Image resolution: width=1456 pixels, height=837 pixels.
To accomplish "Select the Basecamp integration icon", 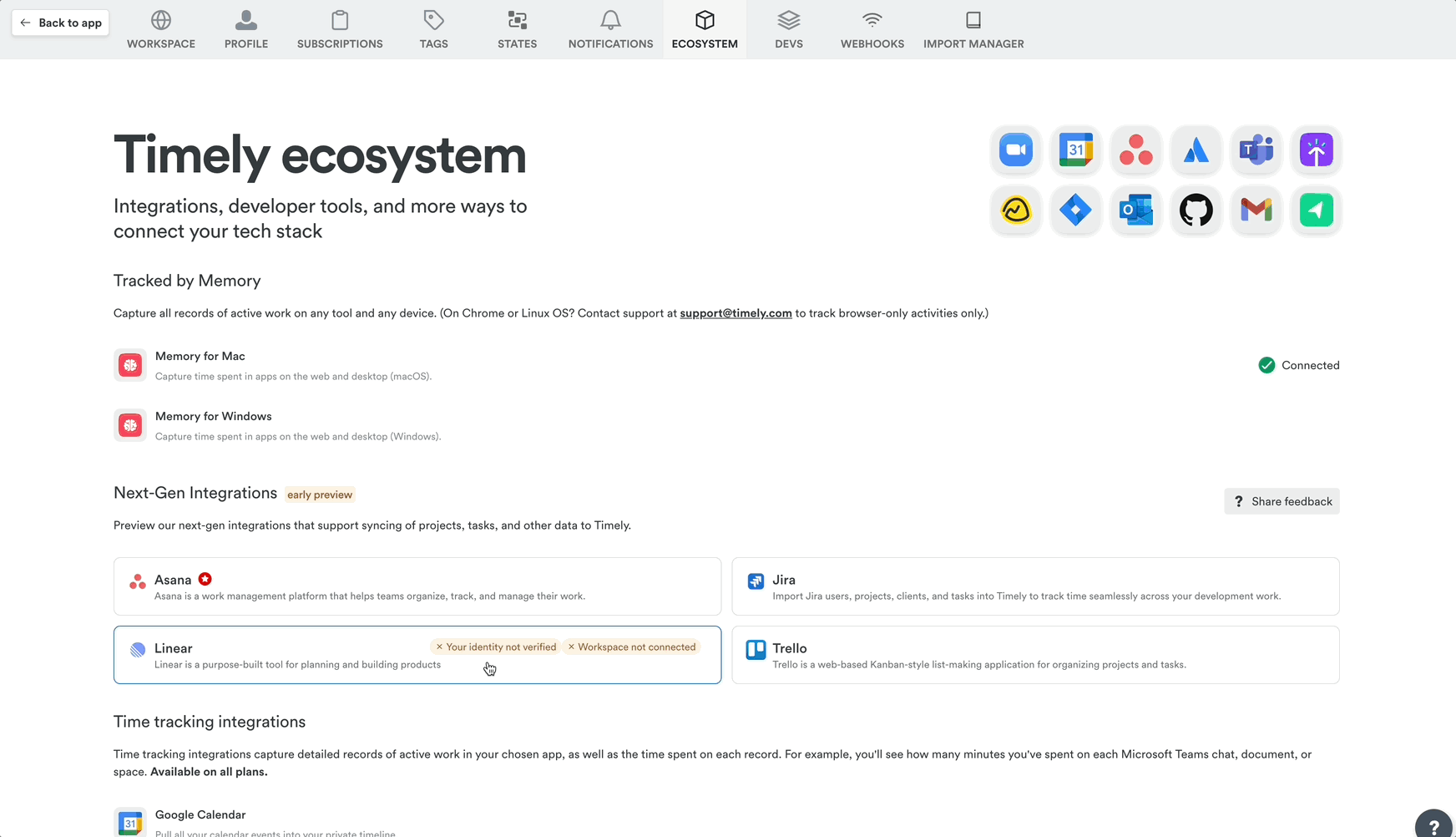I will pos(1015,211).
